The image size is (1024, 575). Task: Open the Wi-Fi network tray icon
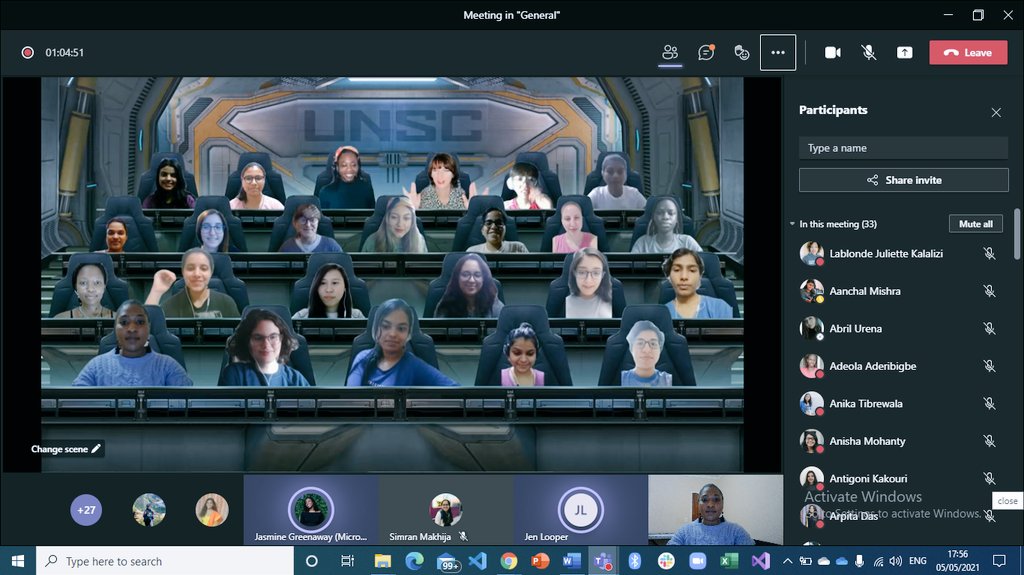878,561
